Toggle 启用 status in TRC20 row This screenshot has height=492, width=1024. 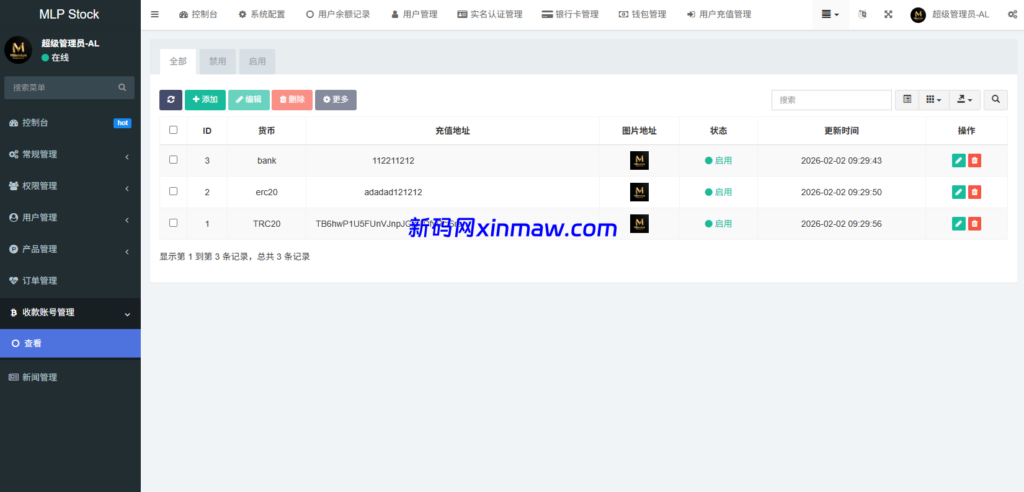pyautogui.click(x=718, y=223)
